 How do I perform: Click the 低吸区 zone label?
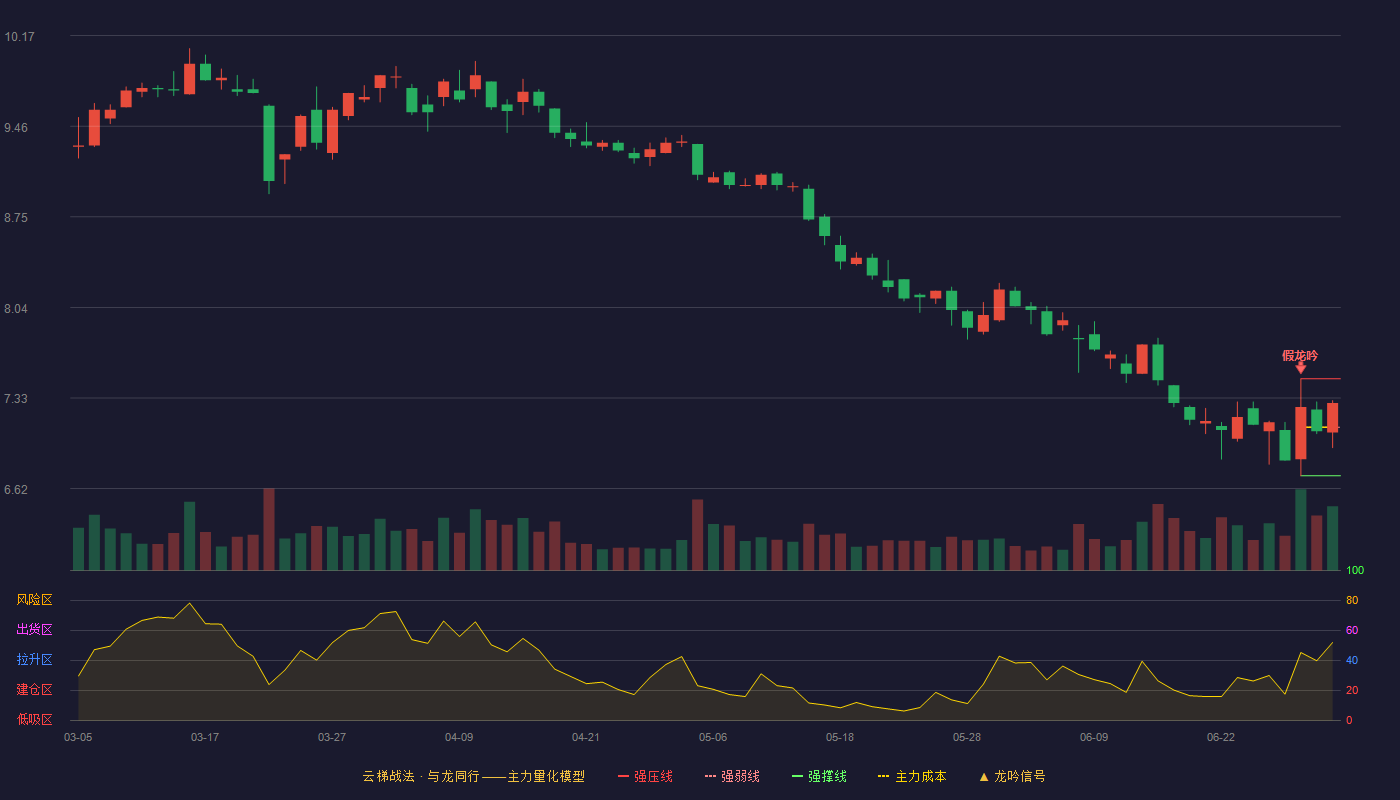[x=34, y=719]
